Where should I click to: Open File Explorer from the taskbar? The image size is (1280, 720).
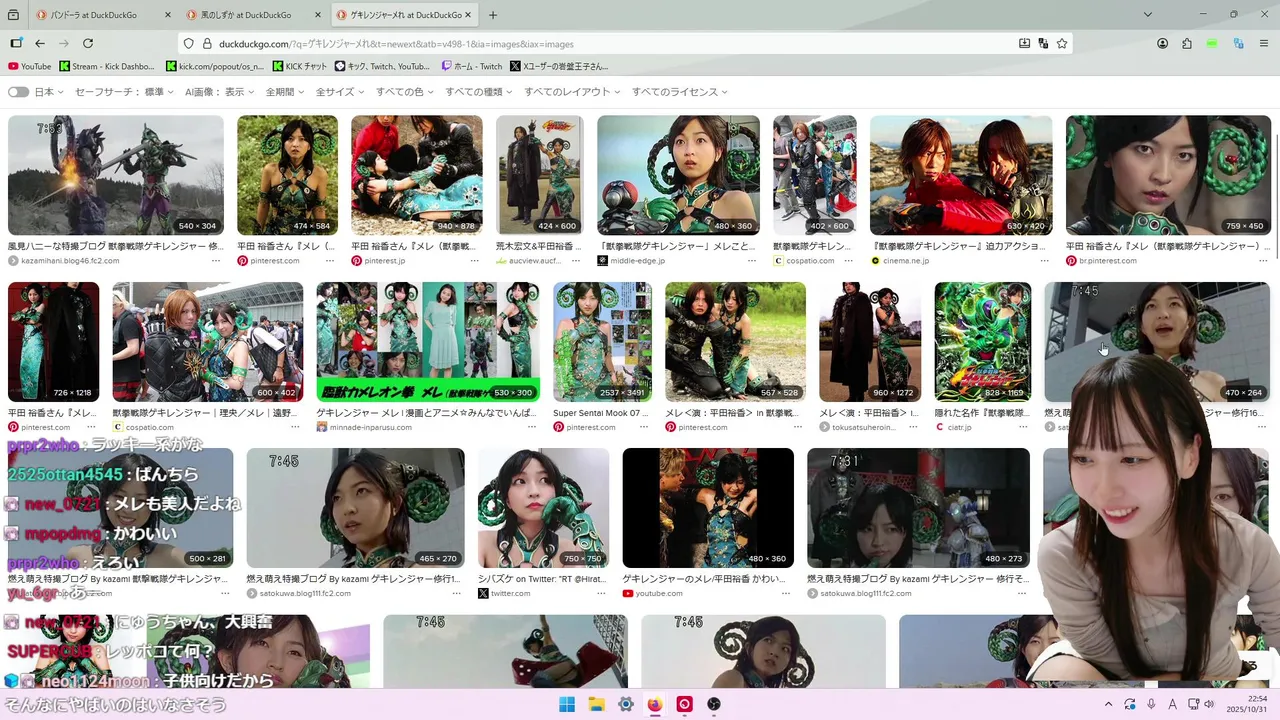point(596,704)
